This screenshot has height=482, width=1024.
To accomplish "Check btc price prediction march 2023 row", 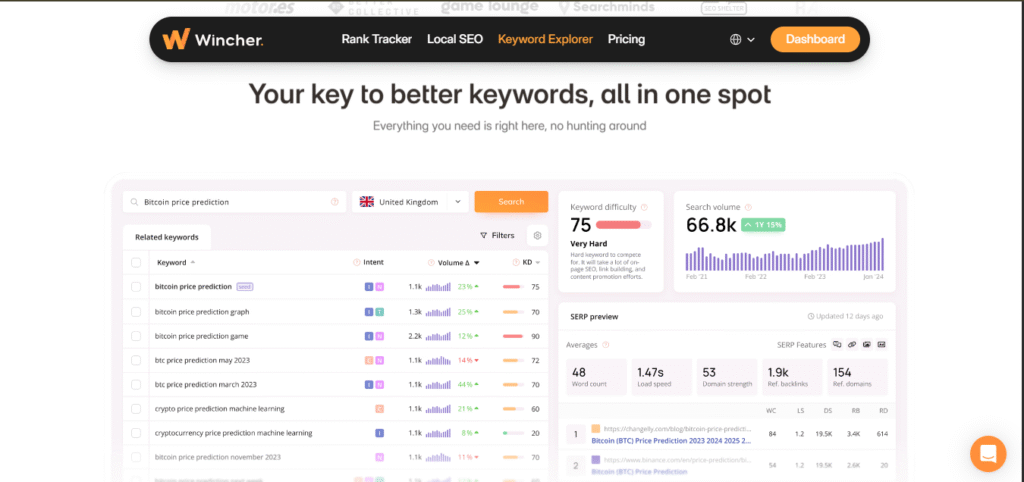I will [136, 385].
